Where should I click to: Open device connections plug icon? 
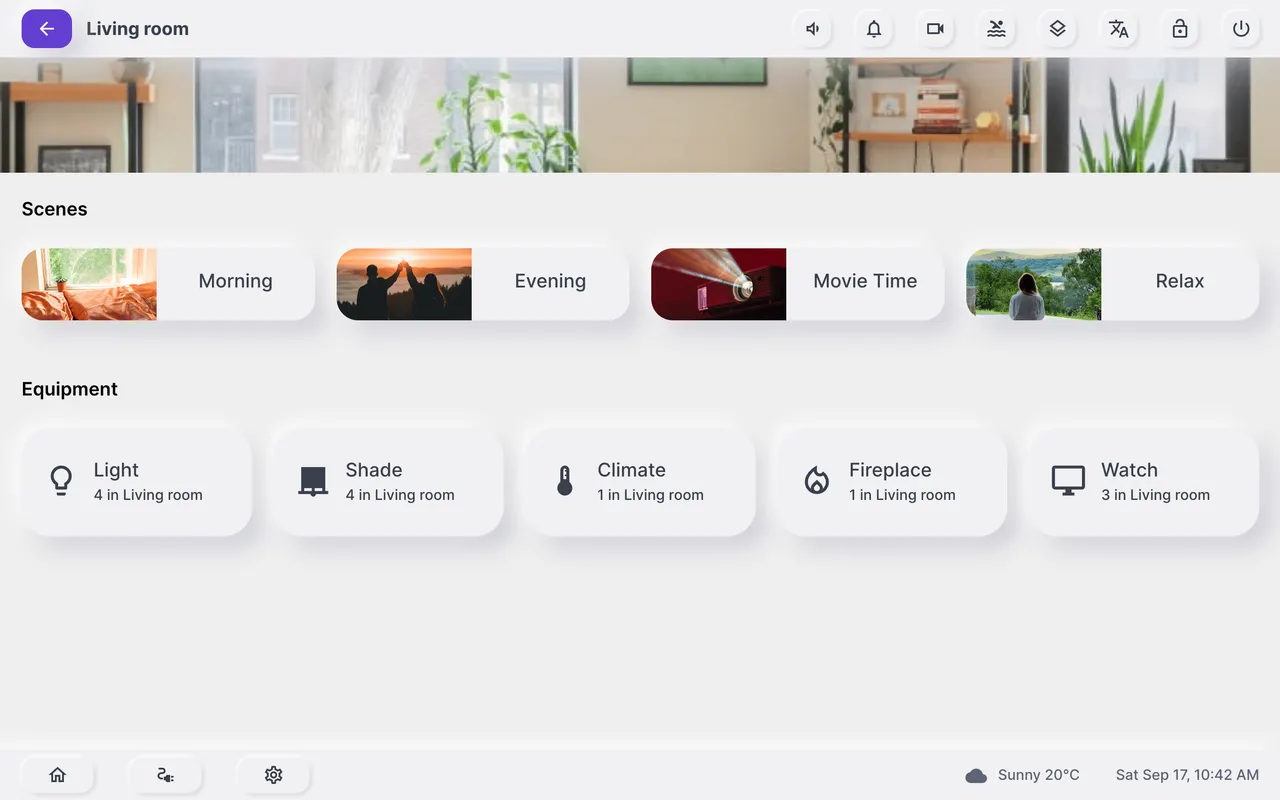tap(166, 775)
